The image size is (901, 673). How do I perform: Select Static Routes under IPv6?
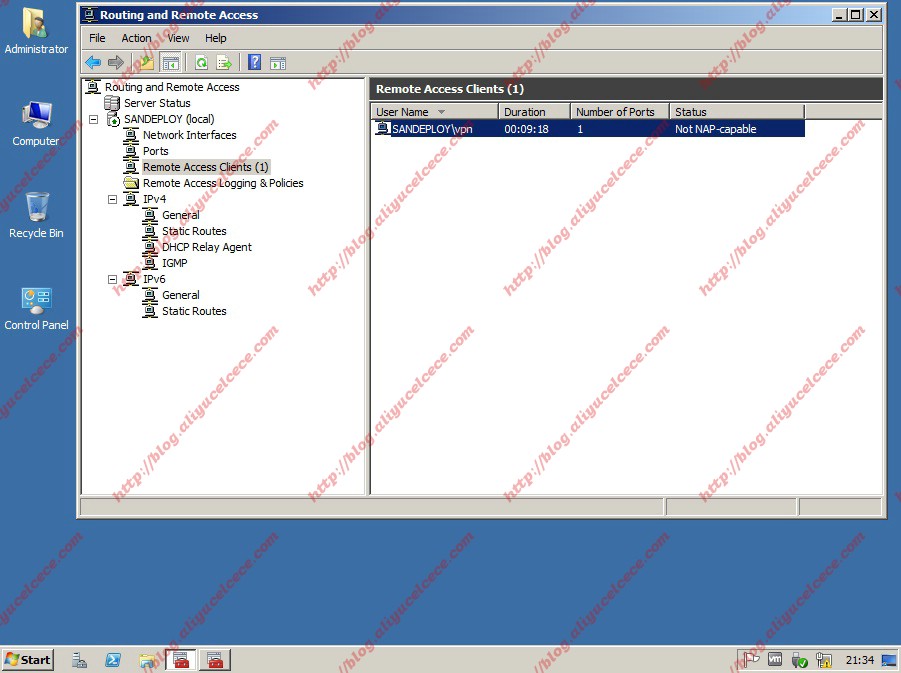(x=194, y=311)
